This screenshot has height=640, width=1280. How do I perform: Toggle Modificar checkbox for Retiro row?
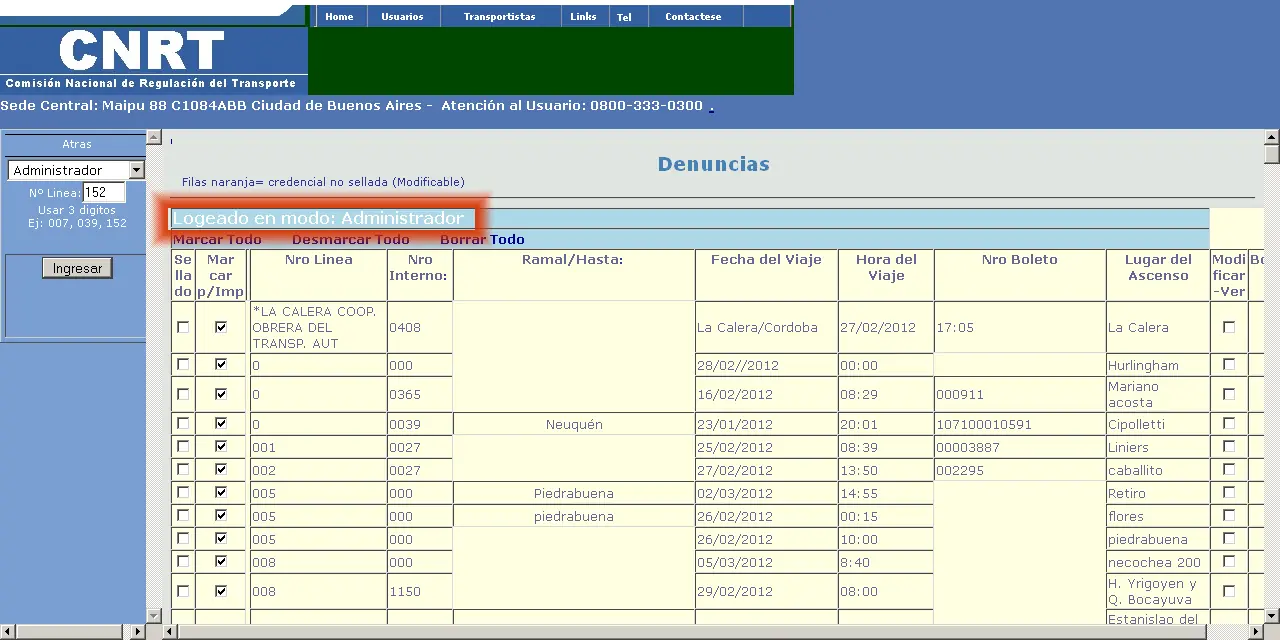pos(1229,492)
